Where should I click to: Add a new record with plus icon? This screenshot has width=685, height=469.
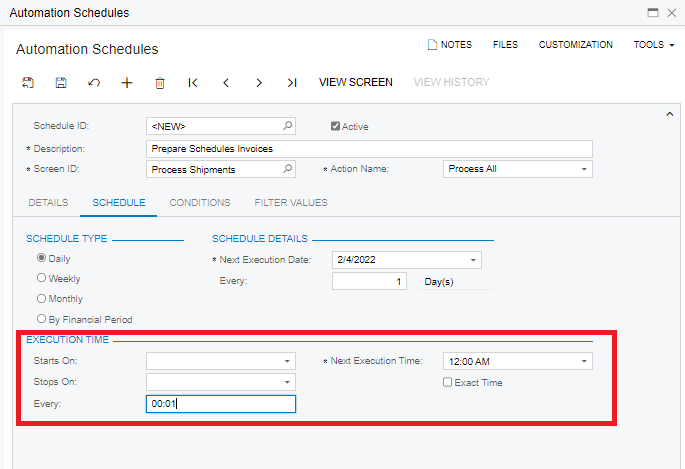(127, 83)
